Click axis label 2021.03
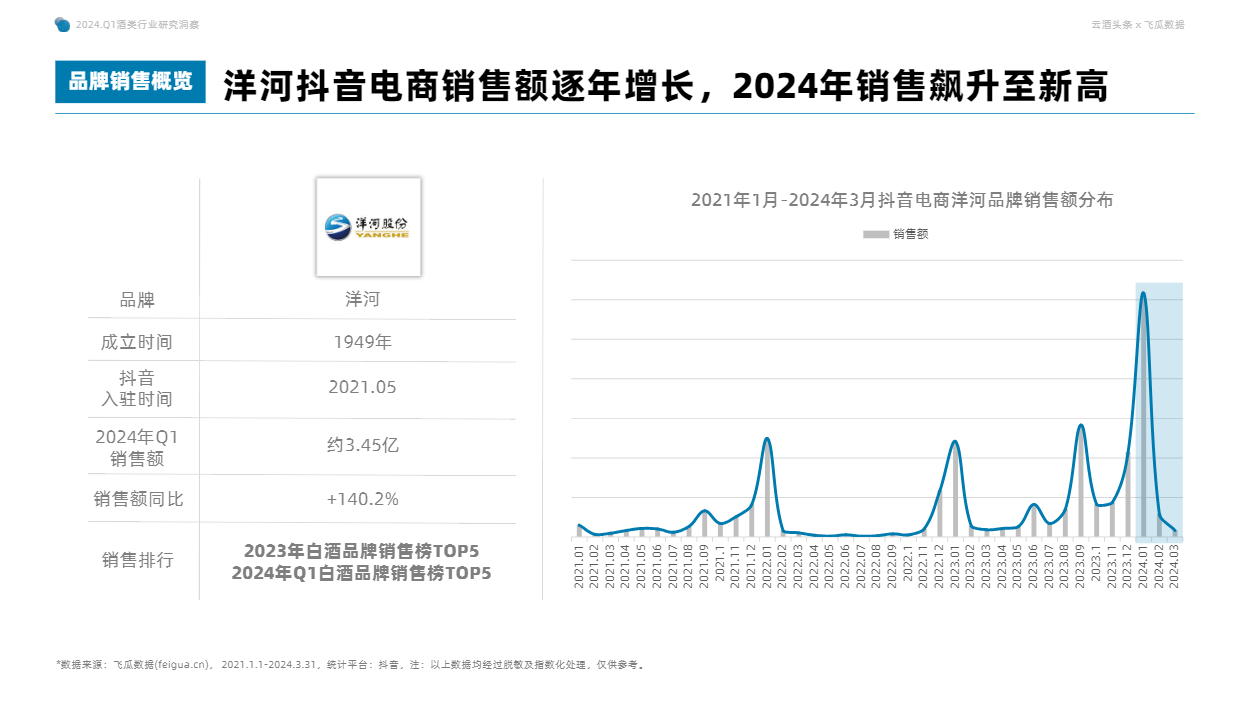This screenshot has height=703, width=1250. coord(611,566)
